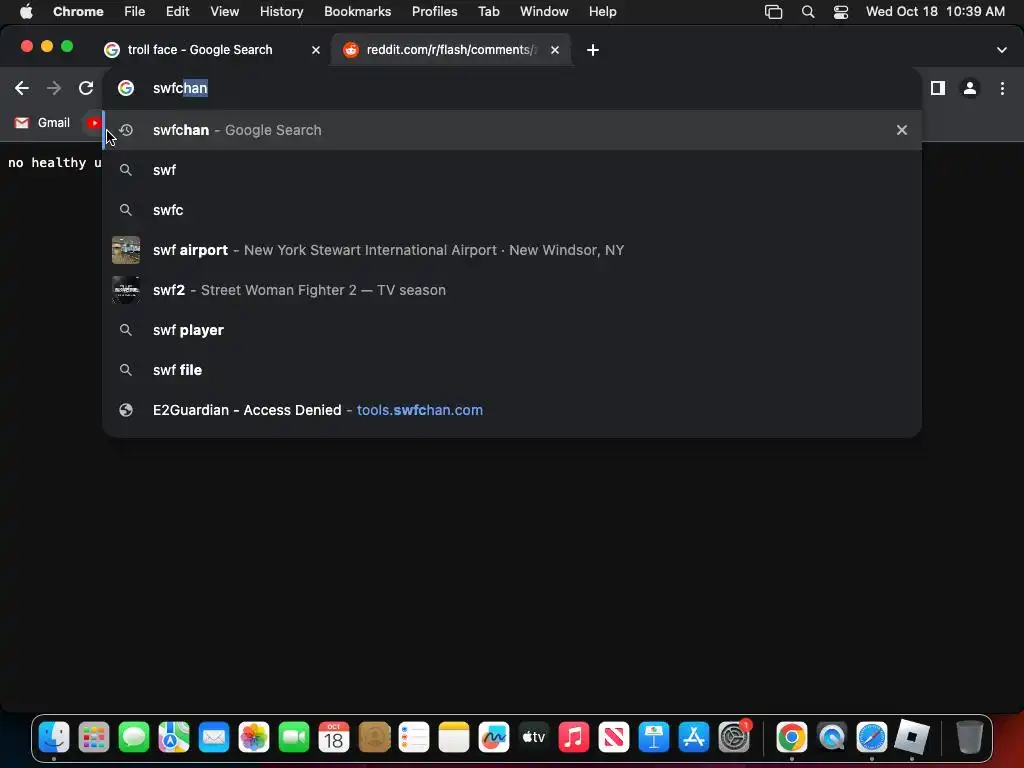Viewport: 1024px width, 768px height.
Task: Open Spotlight search in menu bar
Action: click(808, 12)
